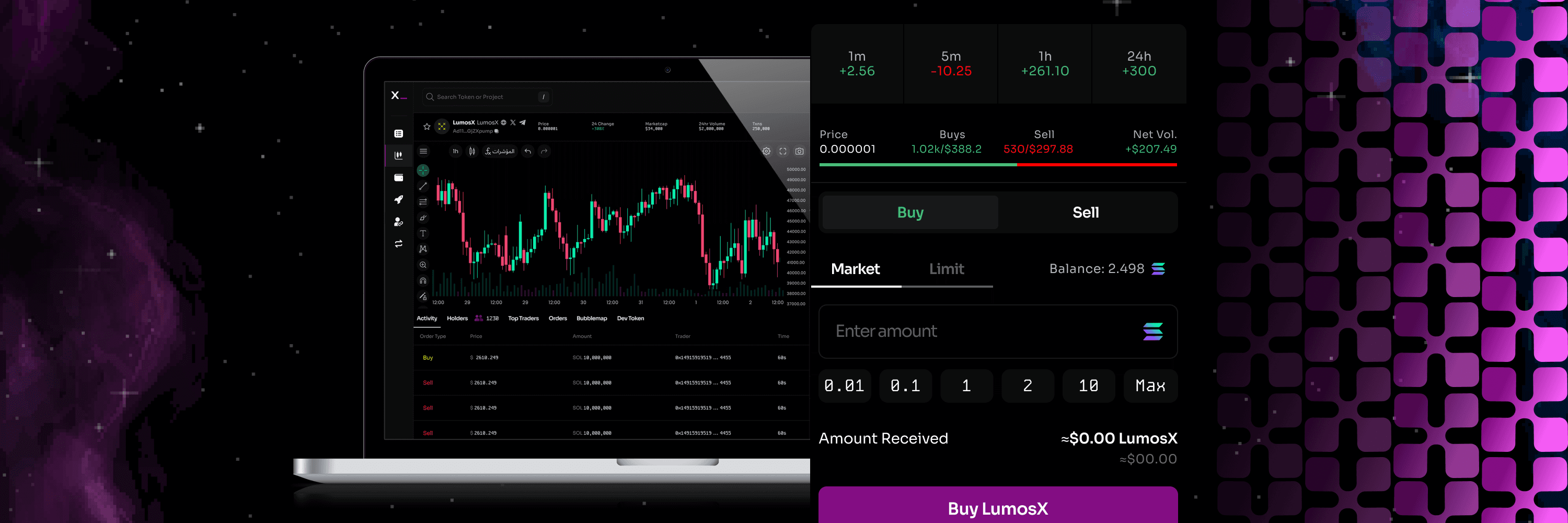Take a chart snapshot with the camera

pos(799,151)
